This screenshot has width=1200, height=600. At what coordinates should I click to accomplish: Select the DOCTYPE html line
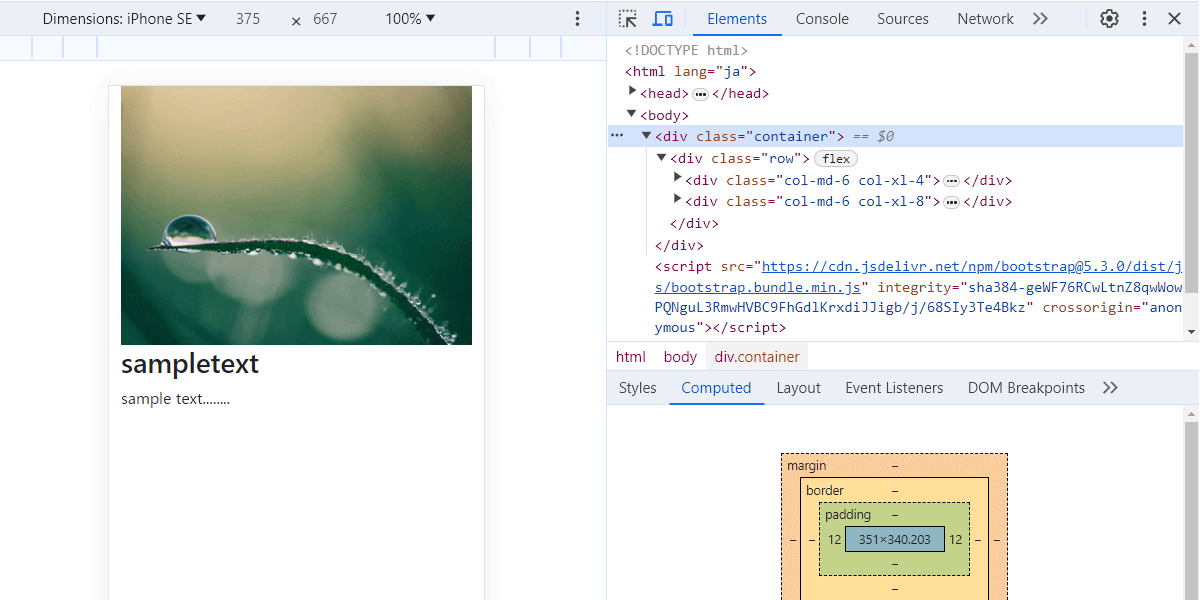(x=686, y=50)
